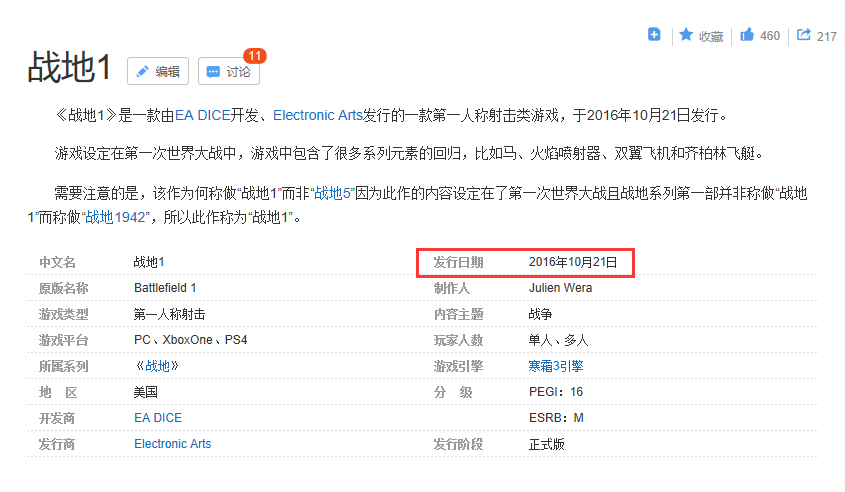This screenshot has width=845, height=492.
Task: Click the 217 share count
Action: click(x=827, y=36)
